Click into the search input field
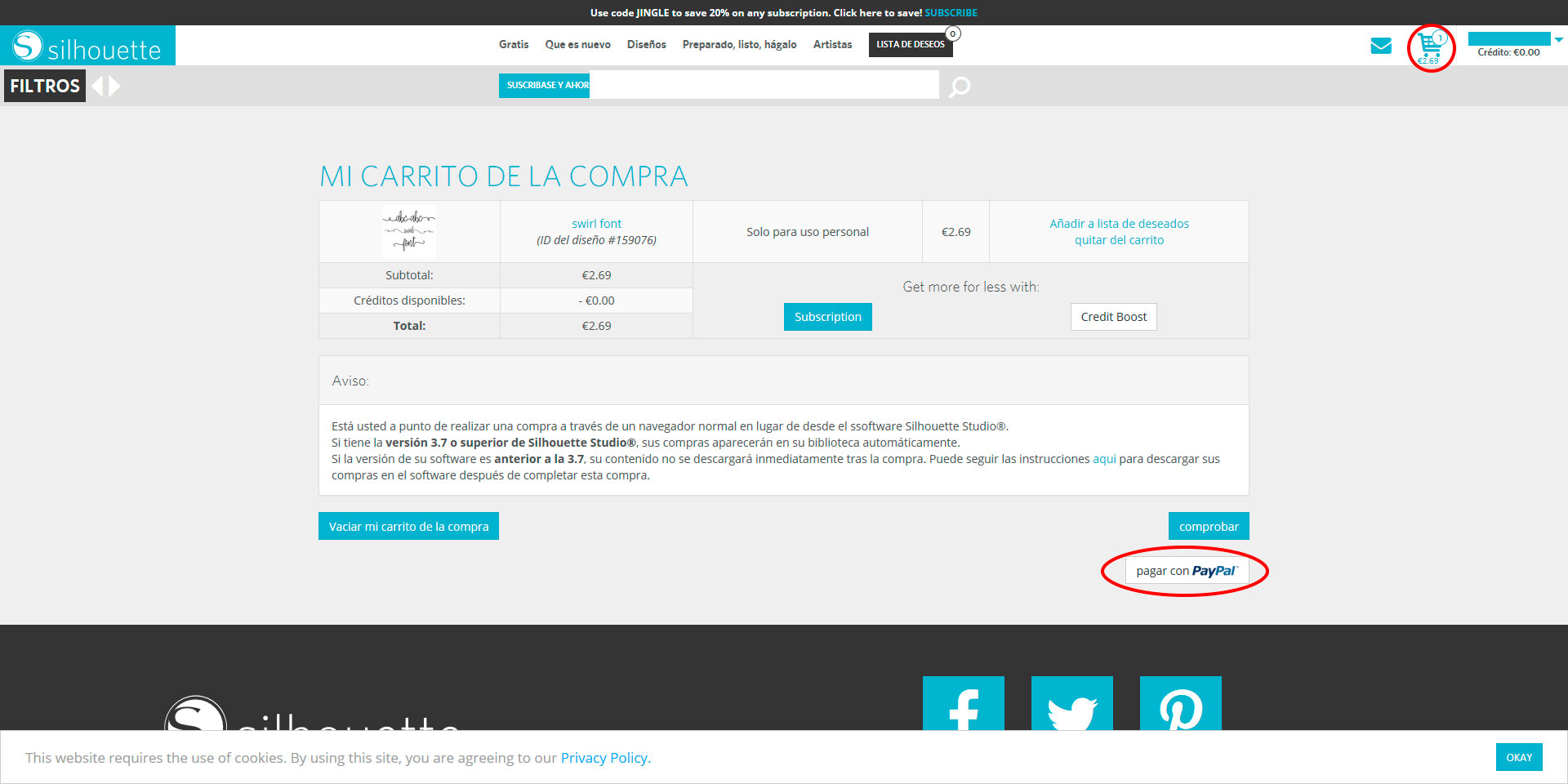 (x=764, y=85)
